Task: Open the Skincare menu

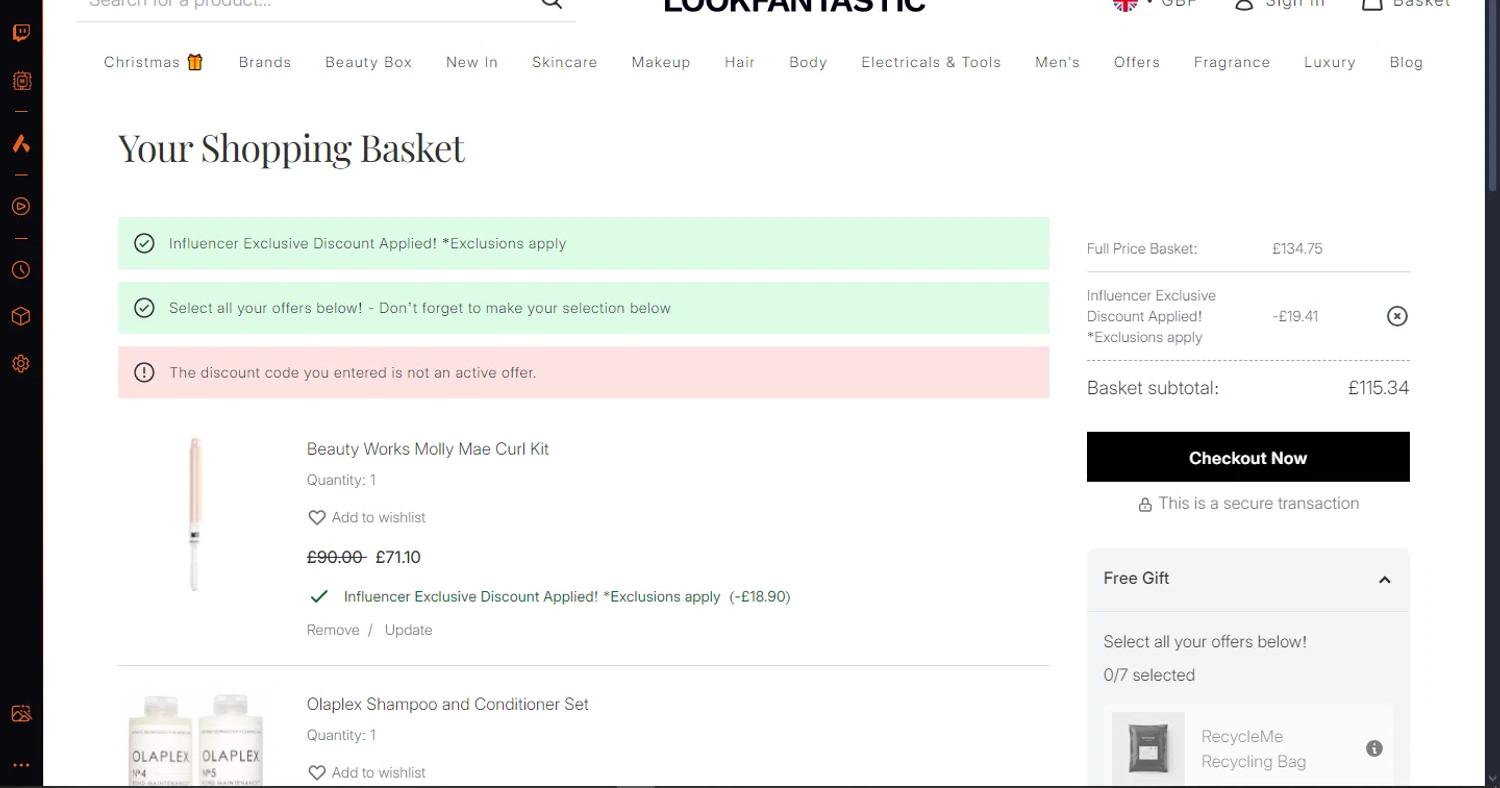Action: [565, 62]
